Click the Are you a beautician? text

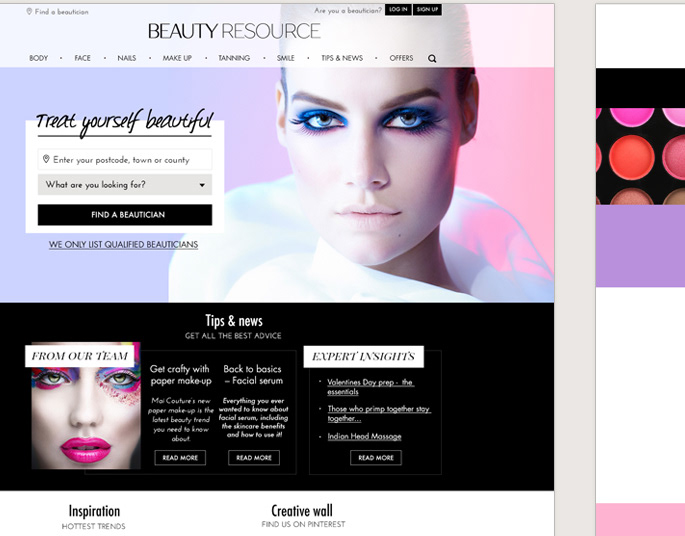[x=348, y=10]
